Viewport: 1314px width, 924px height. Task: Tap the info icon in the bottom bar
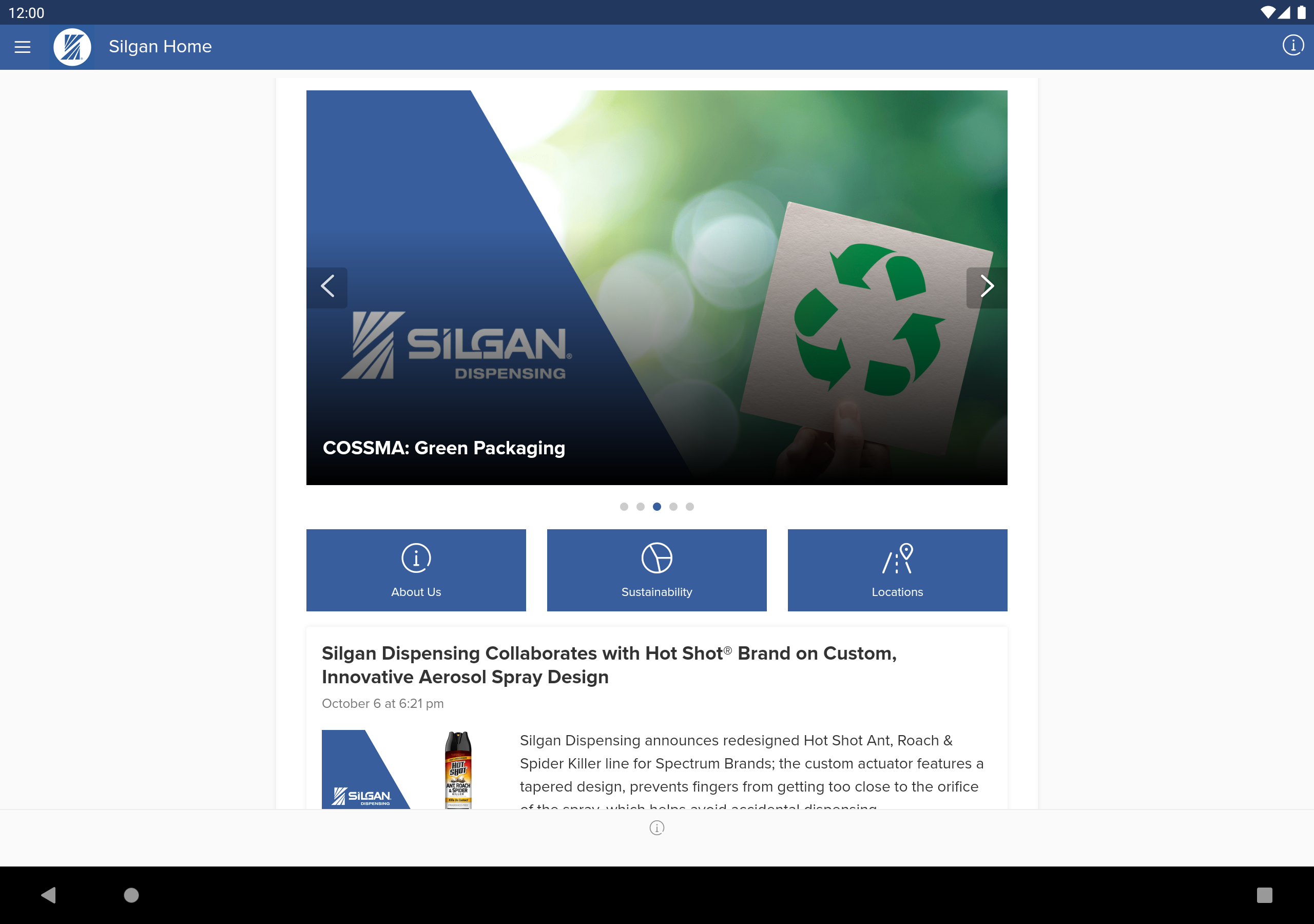click(x=657, y=828)
